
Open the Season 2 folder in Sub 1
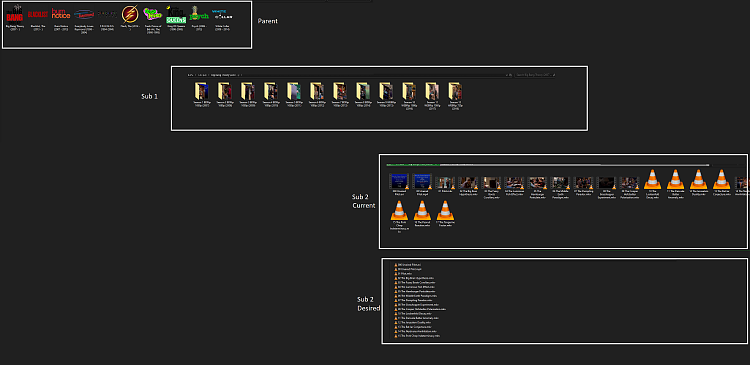point(224,95)
